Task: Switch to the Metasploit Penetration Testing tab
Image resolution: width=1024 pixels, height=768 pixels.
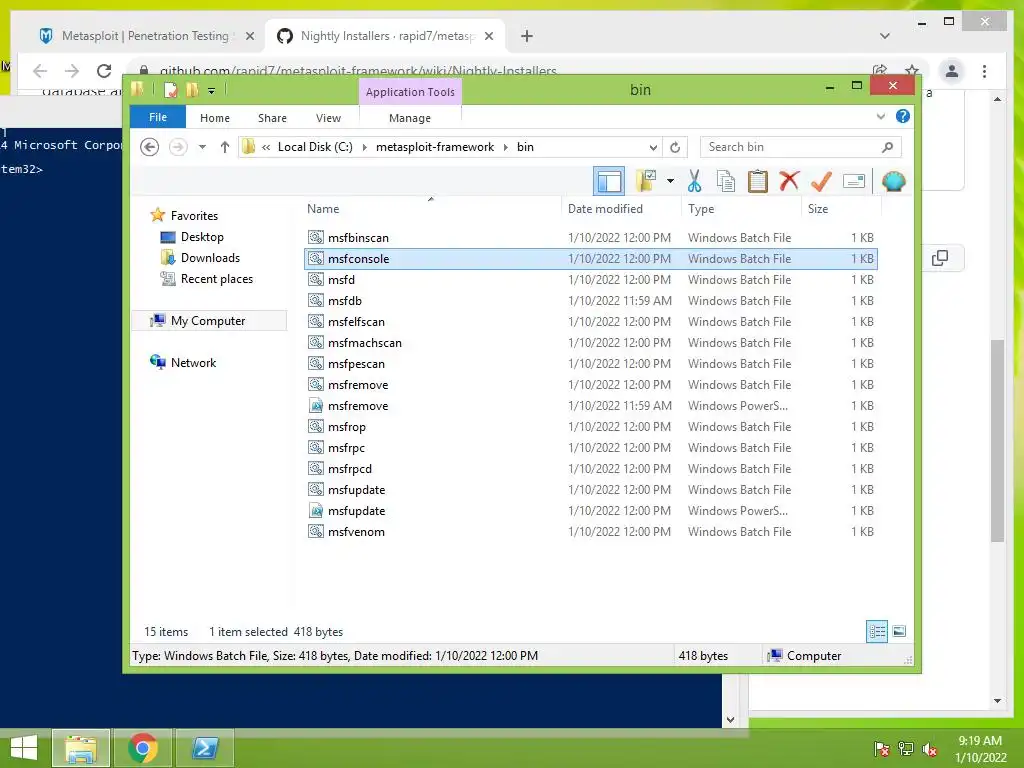Action: pyautogui.click(x=146, y=36)
